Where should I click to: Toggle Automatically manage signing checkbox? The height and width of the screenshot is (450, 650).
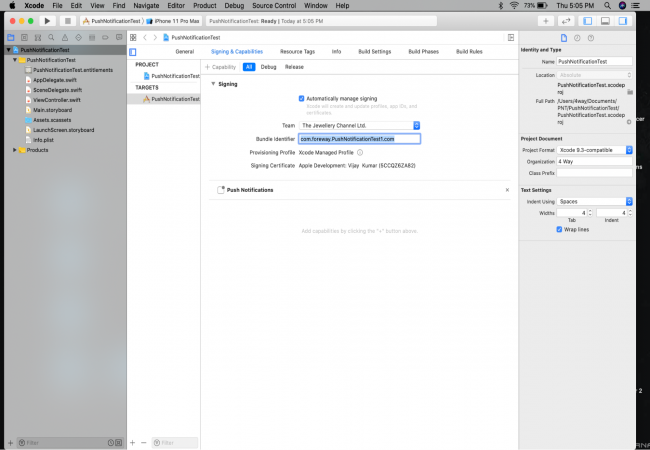(x=301, y=99)
